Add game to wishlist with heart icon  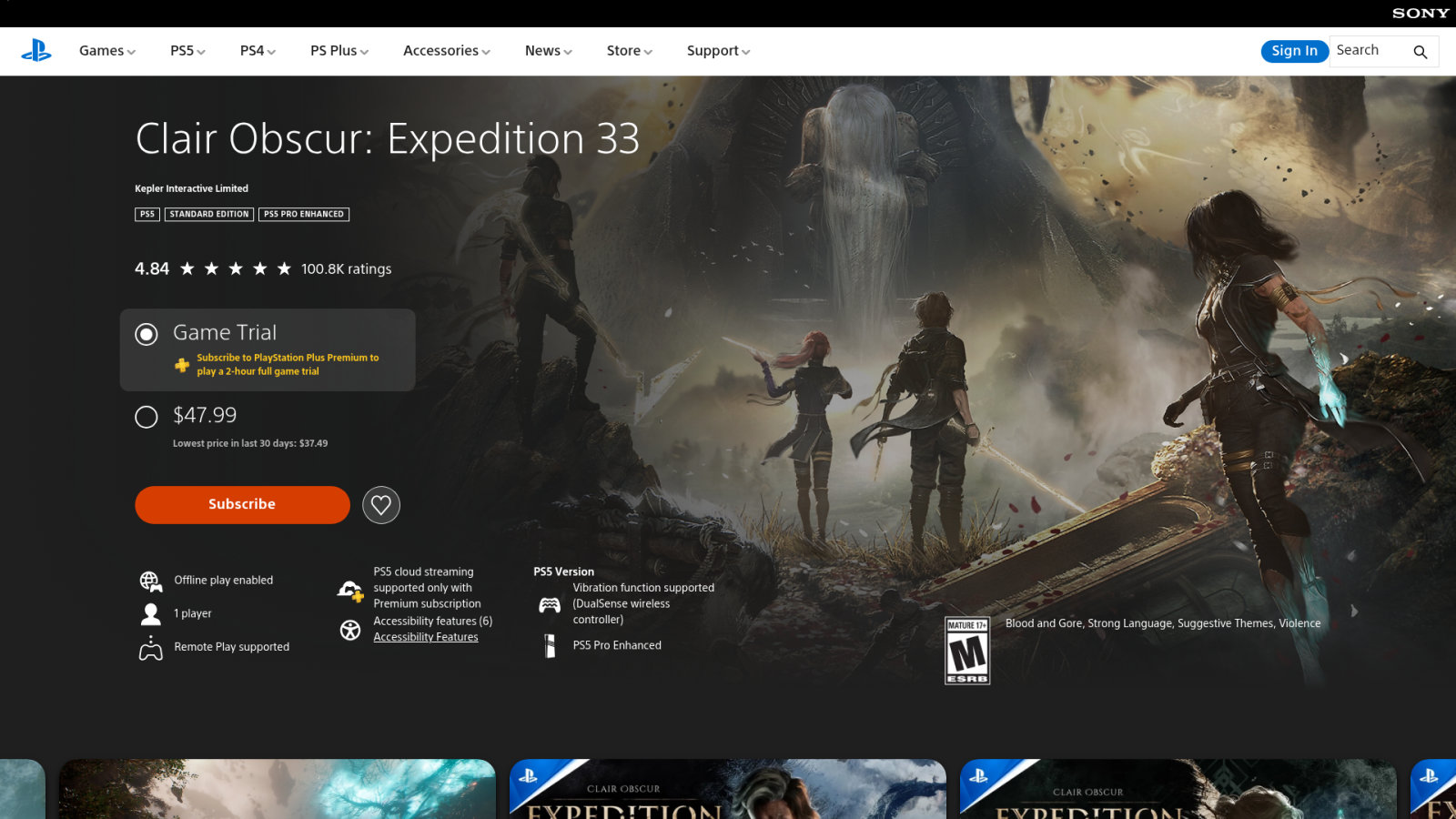381,505
